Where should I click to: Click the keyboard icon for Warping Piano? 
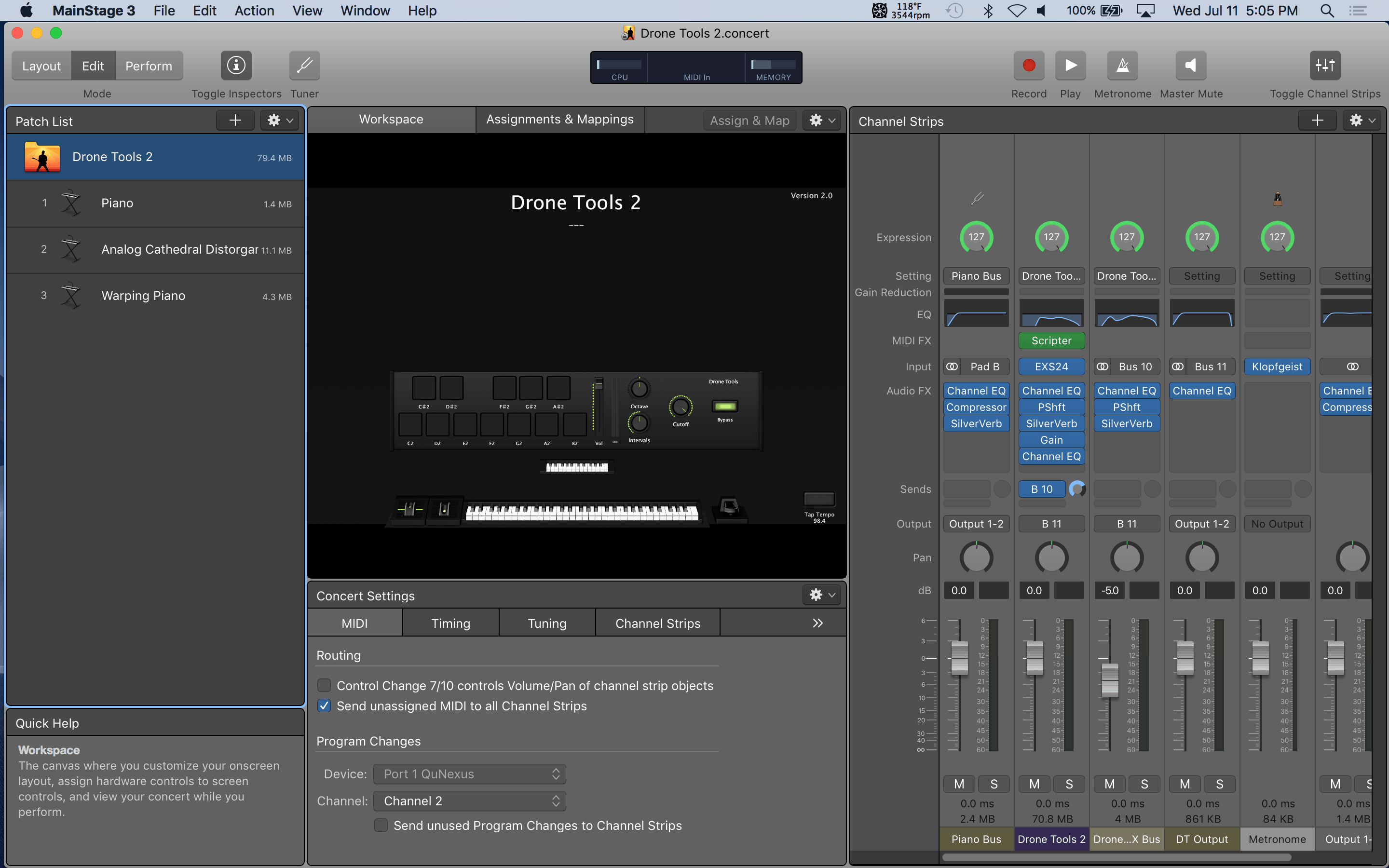71,296
